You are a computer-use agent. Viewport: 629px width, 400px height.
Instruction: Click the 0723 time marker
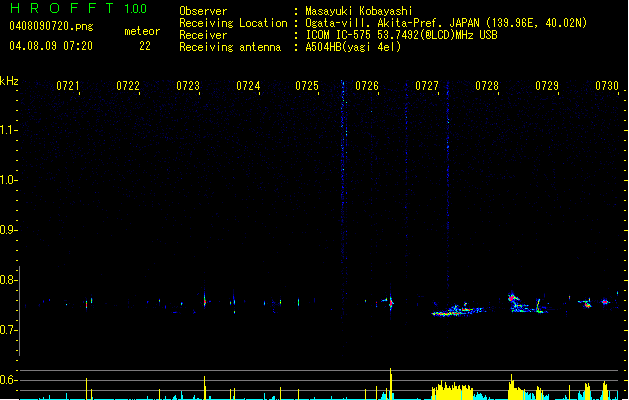coord(188,86)
